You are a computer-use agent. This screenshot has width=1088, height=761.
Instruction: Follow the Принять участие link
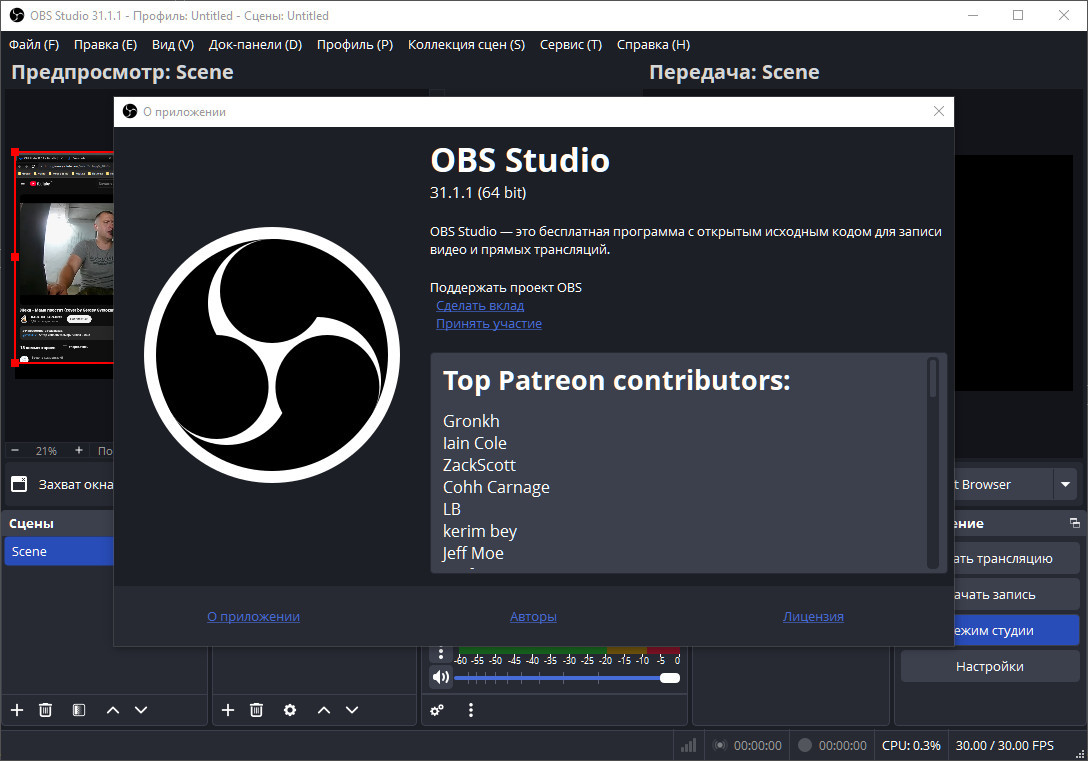click(x=488, y=323)
